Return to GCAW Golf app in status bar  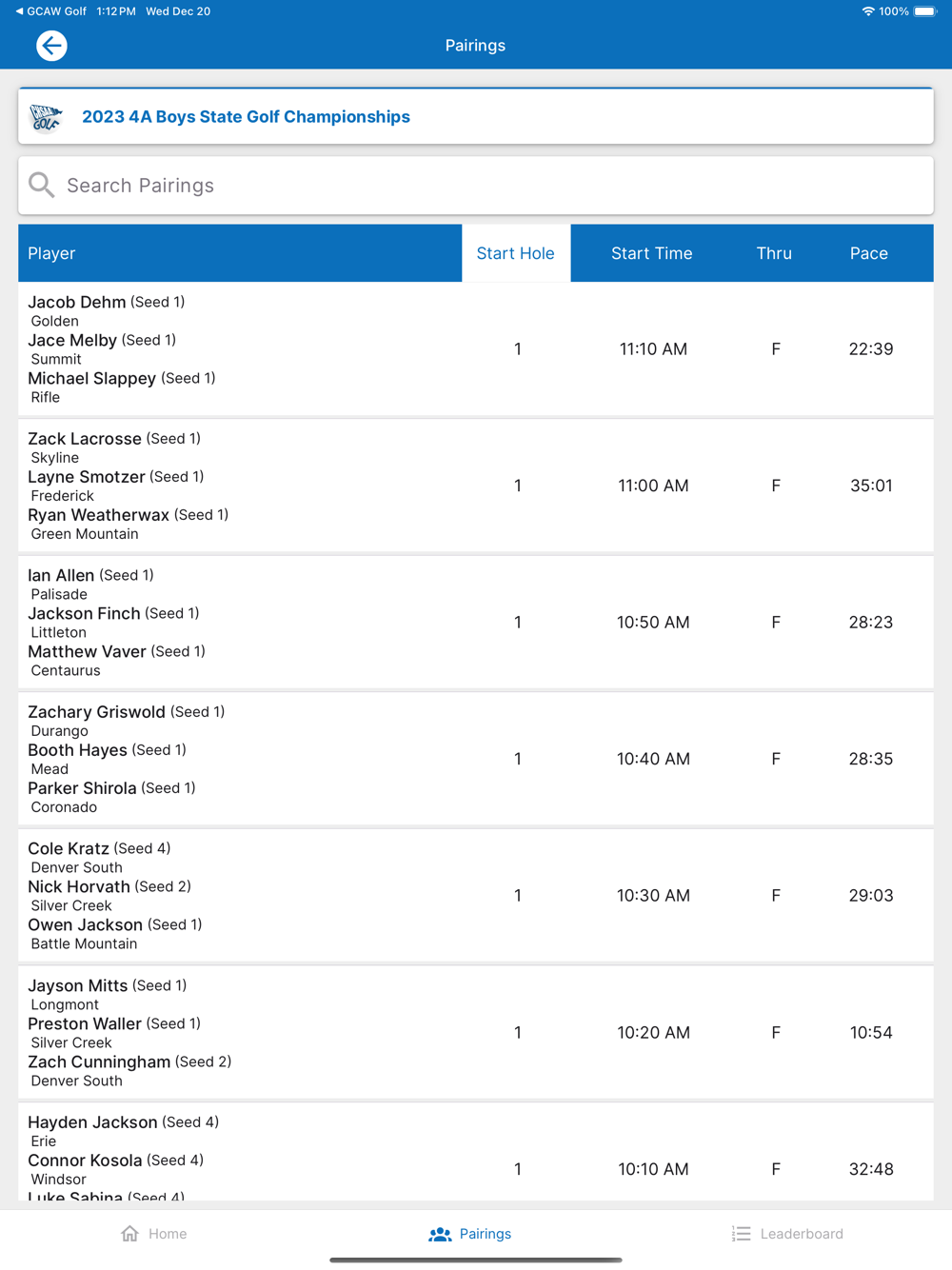click(x=50, y=11)
